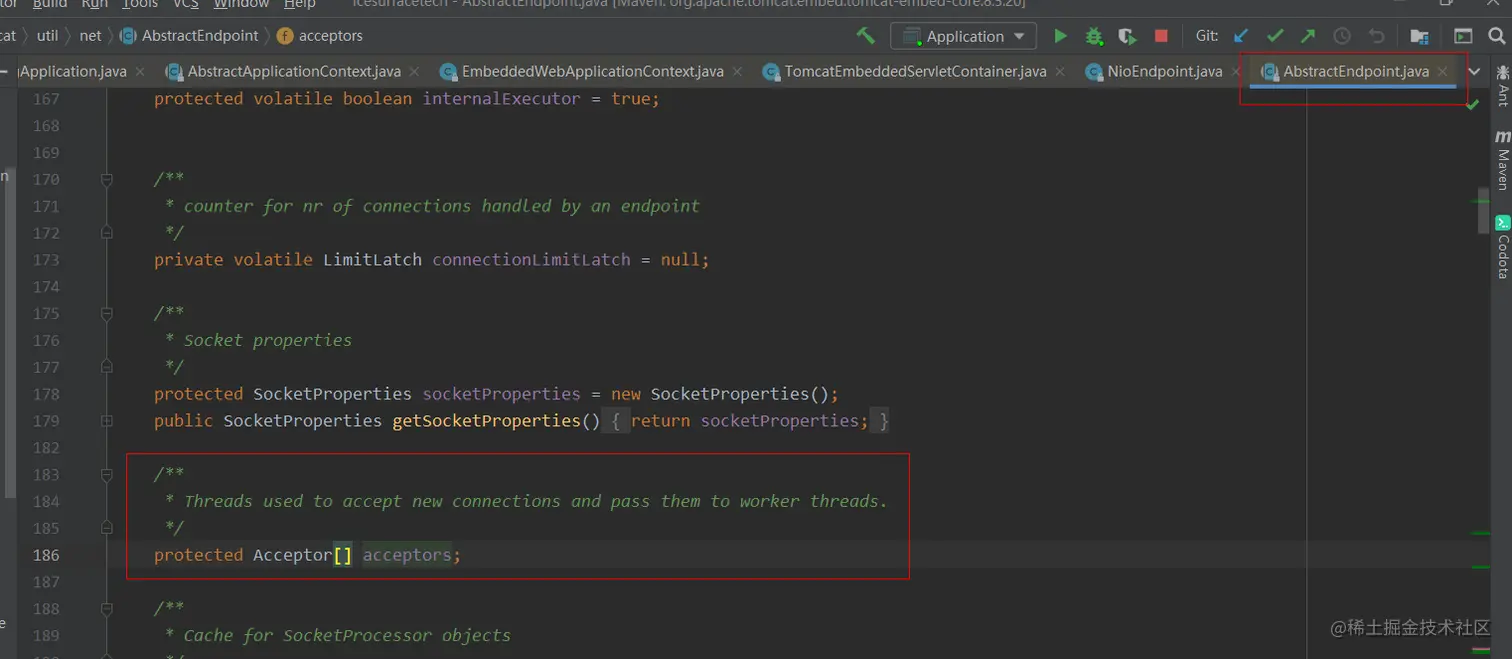
Task: Click line number 186 in gutter
Action: [46, 555]
